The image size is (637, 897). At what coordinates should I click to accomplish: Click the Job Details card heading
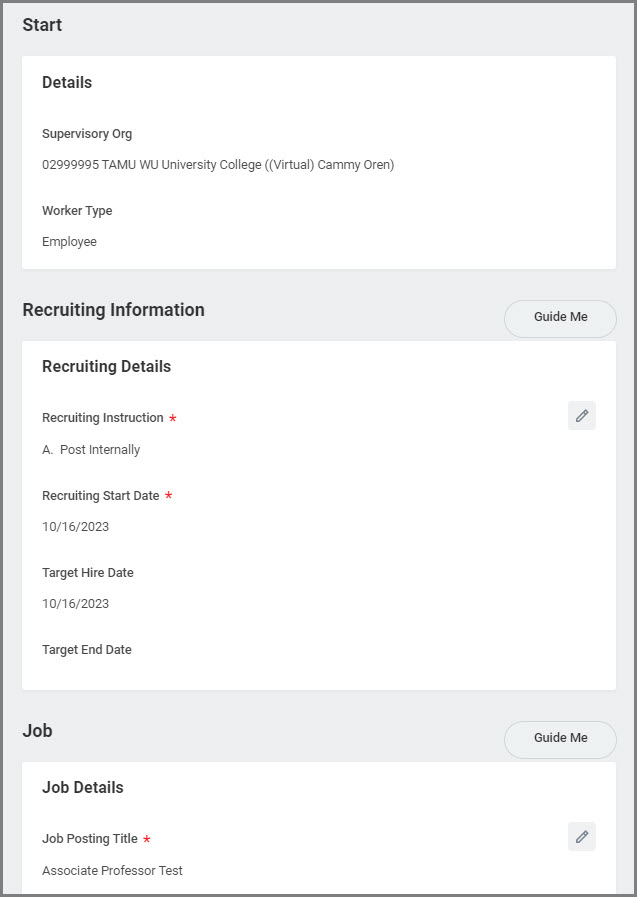(82, 788)
